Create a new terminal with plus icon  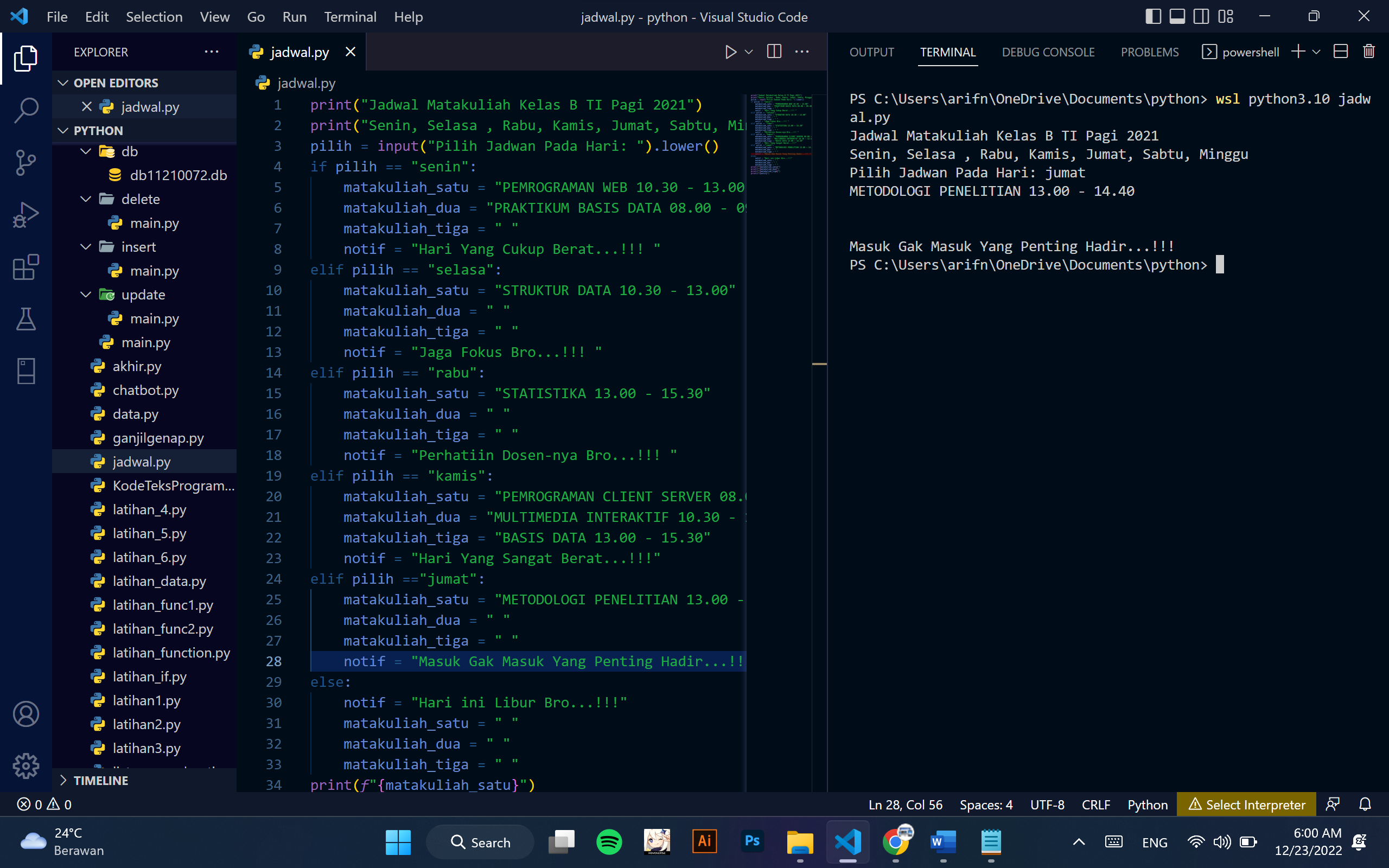(x=1298, y=52)
